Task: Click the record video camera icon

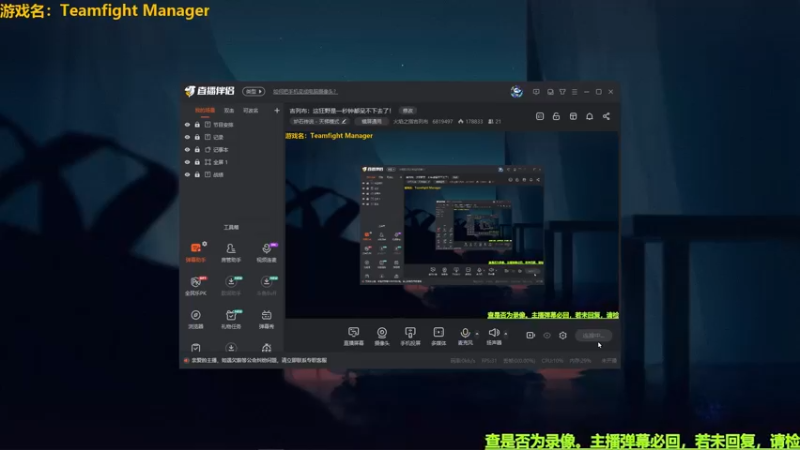Action: pyautogui.click(x=531, y=335)
